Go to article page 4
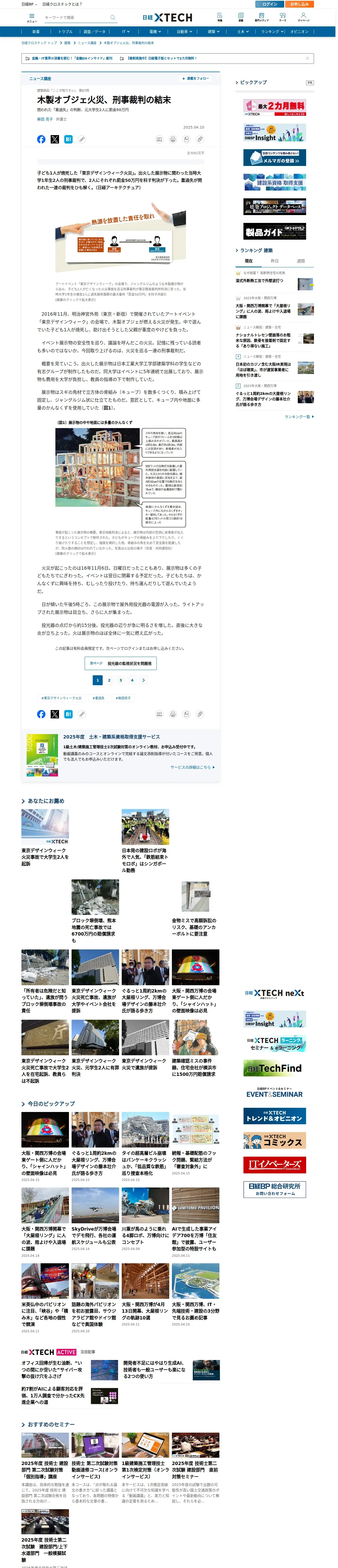The image size is (338, 1568). [132, 680]
